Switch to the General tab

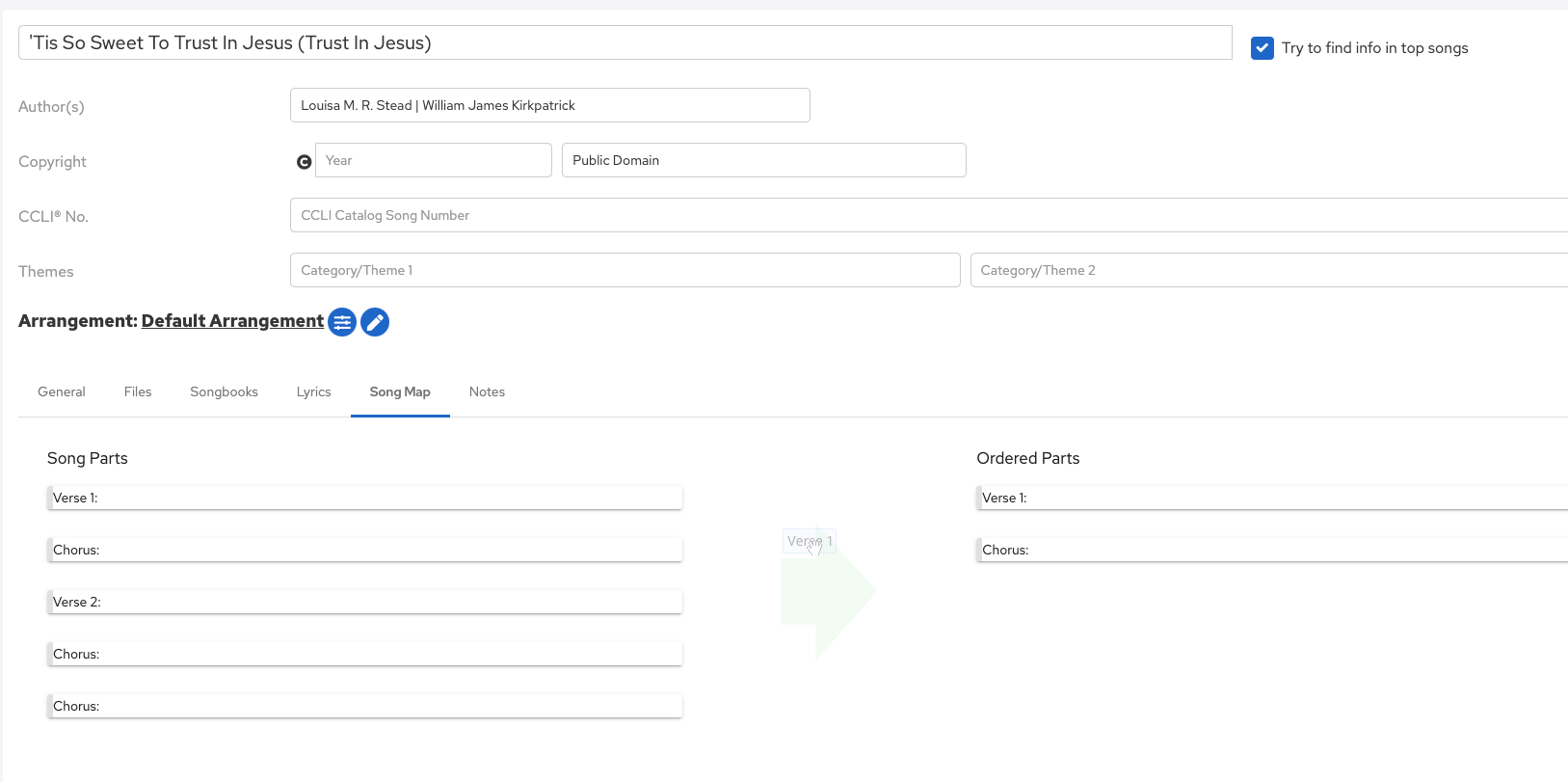(62, 391)
